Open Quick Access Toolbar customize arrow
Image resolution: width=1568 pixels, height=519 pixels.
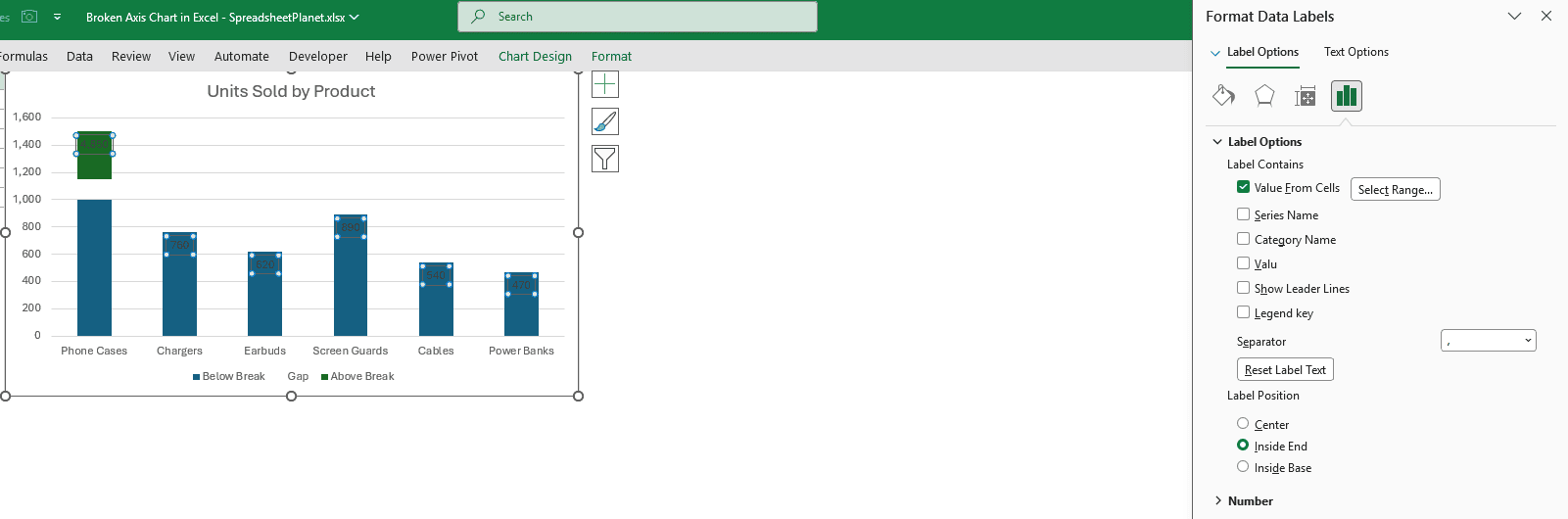tap(58, 17)
